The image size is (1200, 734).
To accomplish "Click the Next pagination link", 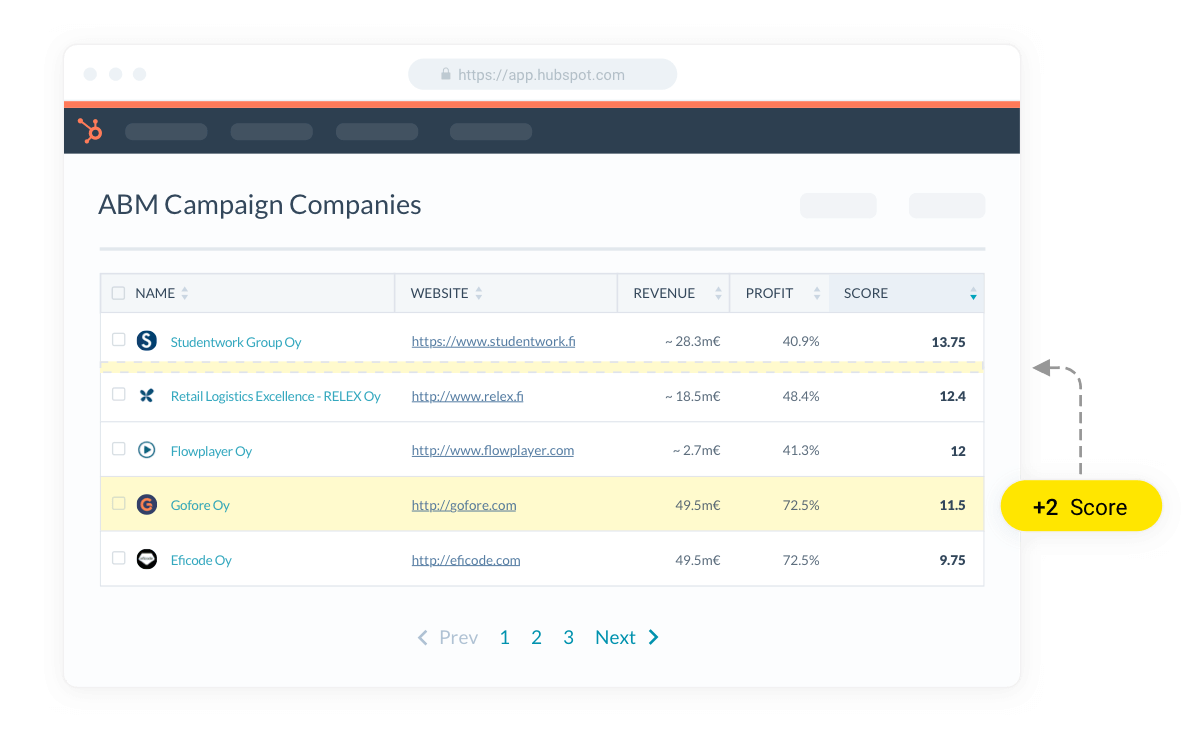I will 615,638.
